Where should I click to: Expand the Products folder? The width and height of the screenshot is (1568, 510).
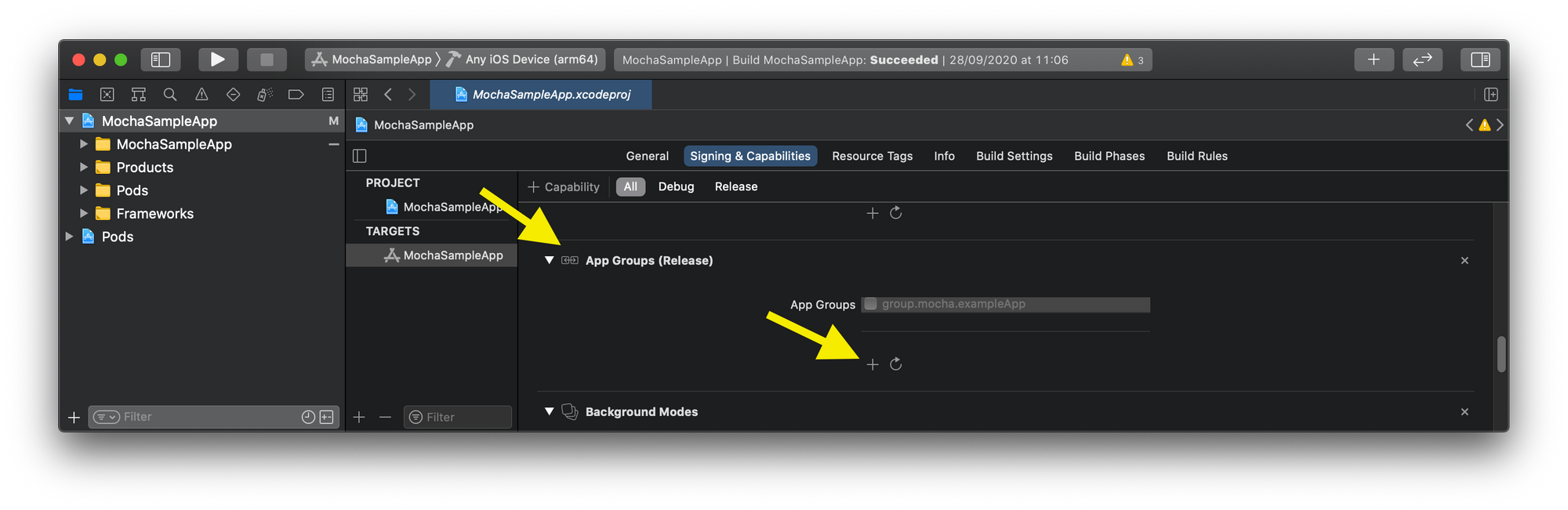tap(83, 167)
